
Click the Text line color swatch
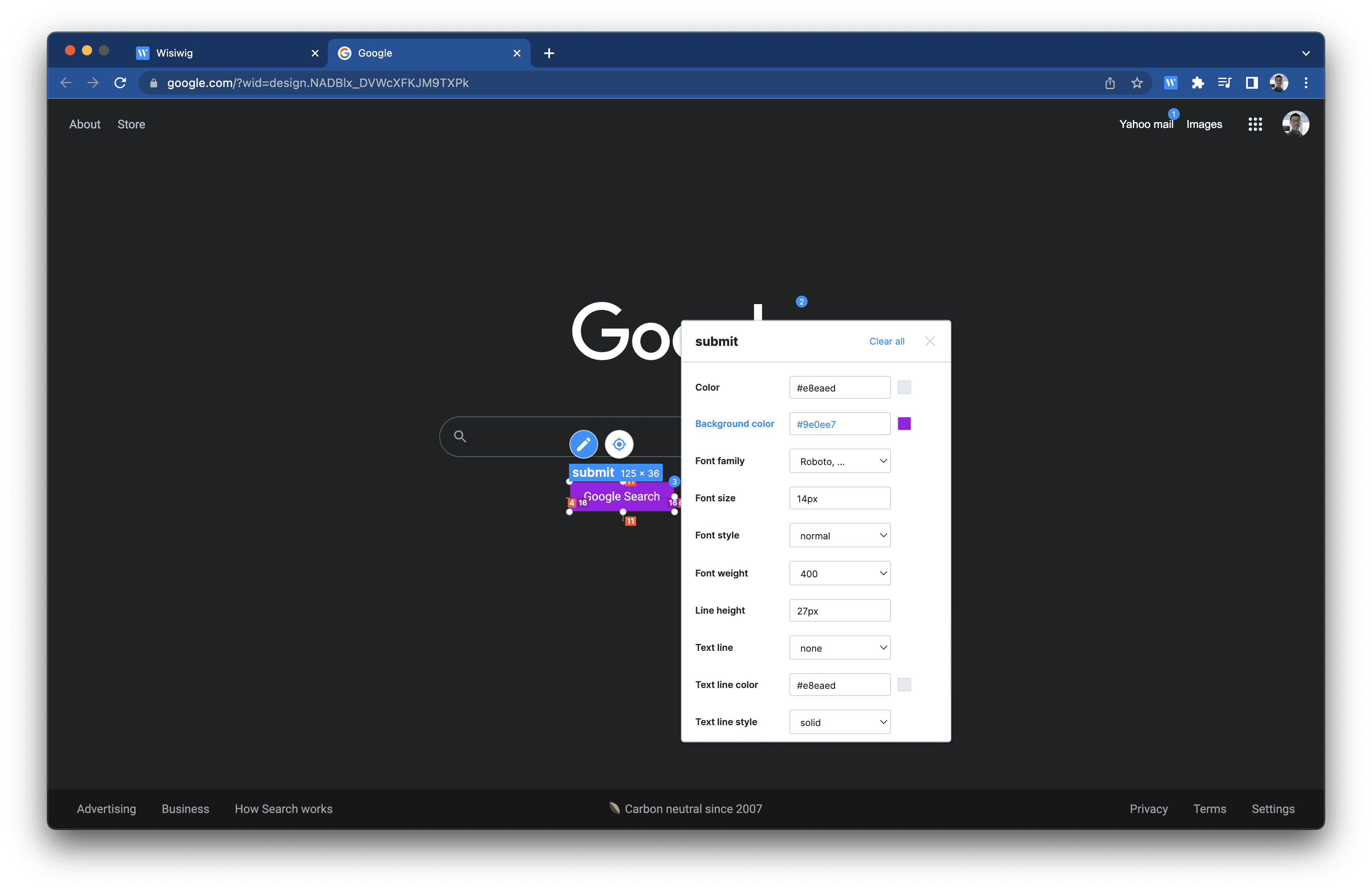tap(904, 685)
